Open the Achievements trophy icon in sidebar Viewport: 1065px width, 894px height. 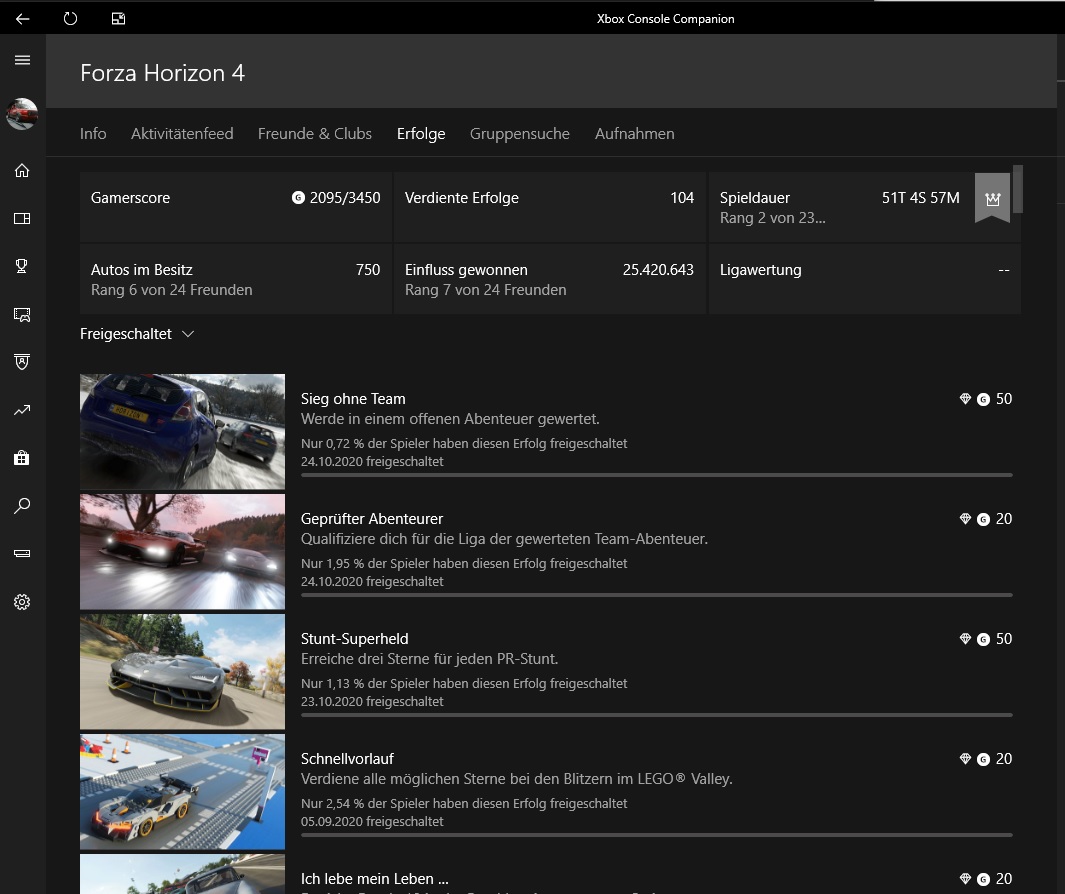click(x=22, y=266)
